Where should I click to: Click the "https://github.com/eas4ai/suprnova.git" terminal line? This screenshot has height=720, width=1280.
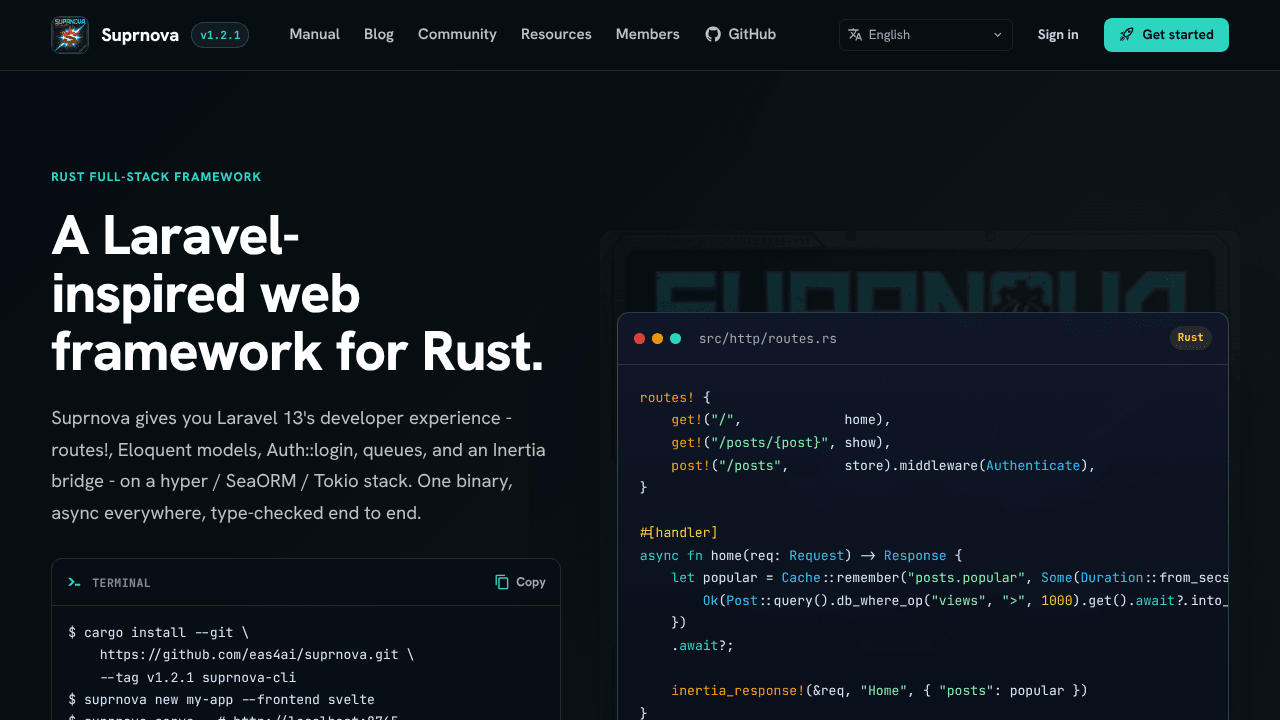click(256, 655)
